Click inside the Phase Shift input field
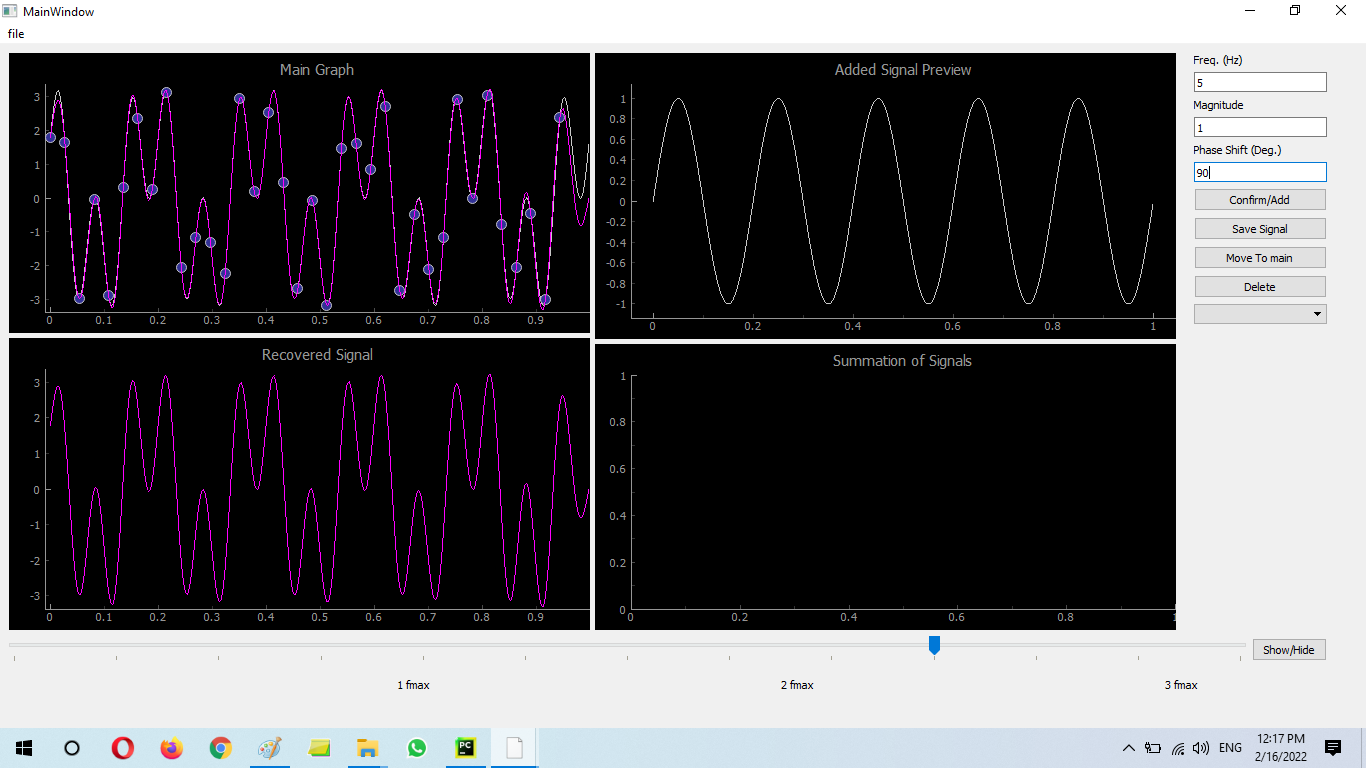This screenshot has width=1367, height=768. click(x=1259, y=171)
